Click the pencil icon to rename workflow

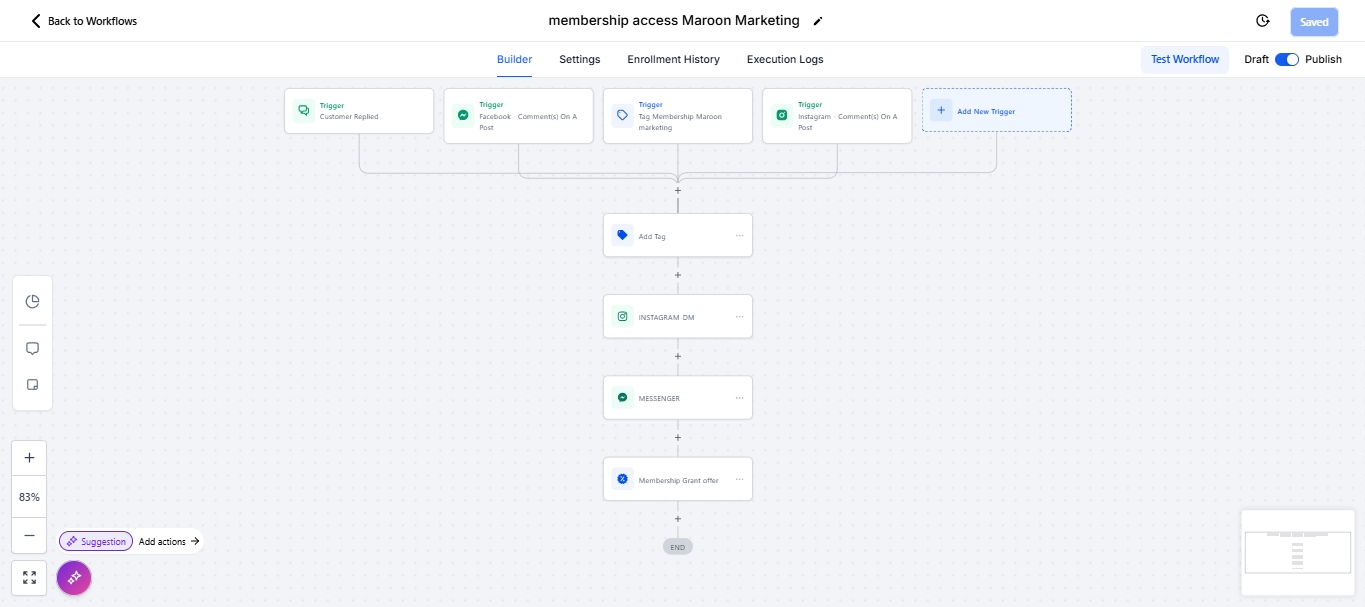(x=818, y=21)
